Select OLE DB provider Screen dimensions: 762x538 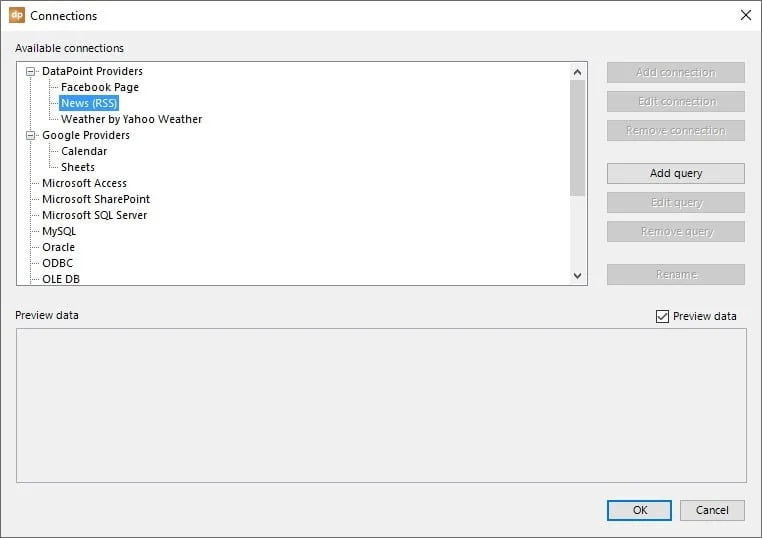pyautogui.click(x=61, y=279)
